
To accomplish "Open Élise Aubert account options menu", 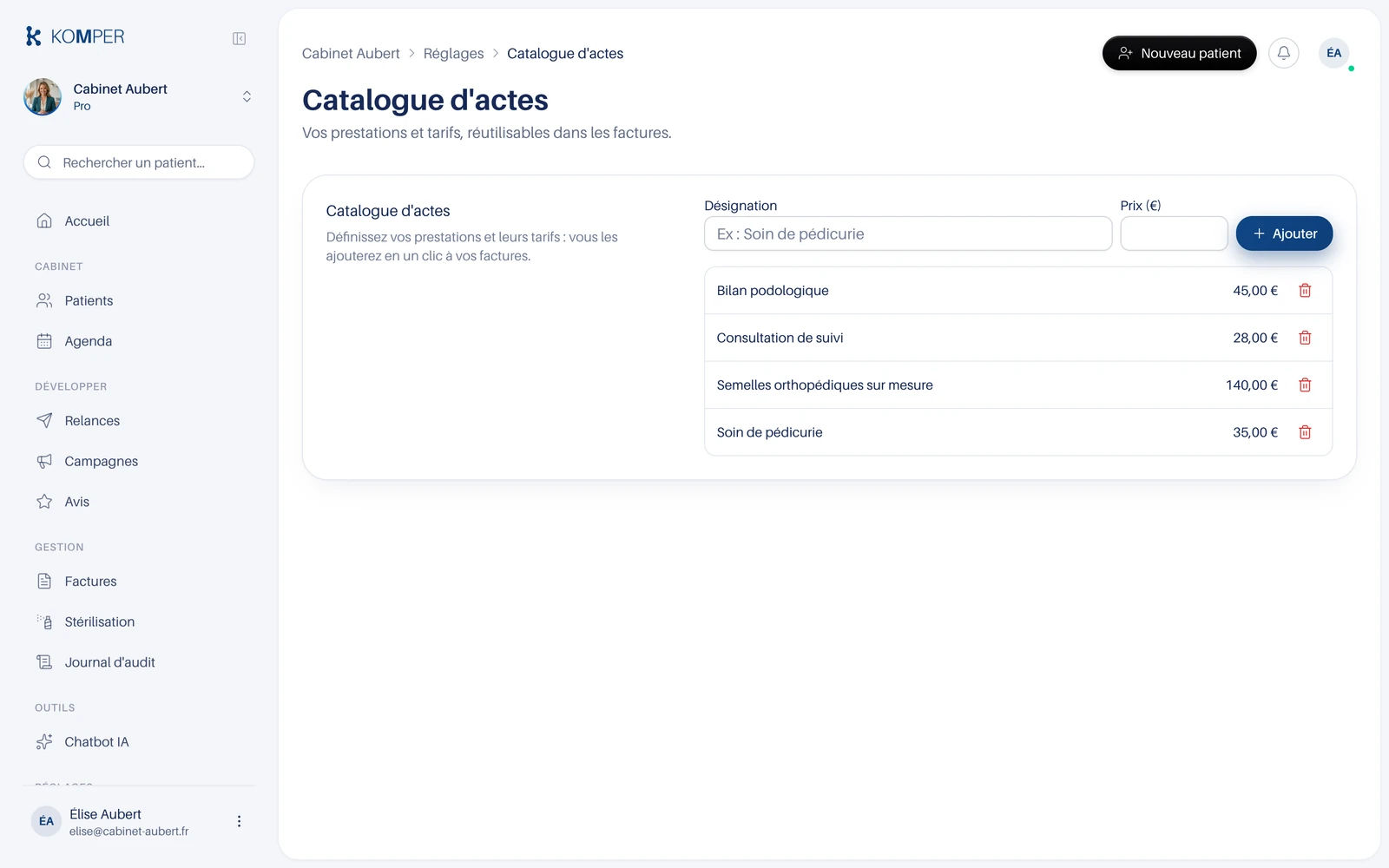I will point(239,821).
